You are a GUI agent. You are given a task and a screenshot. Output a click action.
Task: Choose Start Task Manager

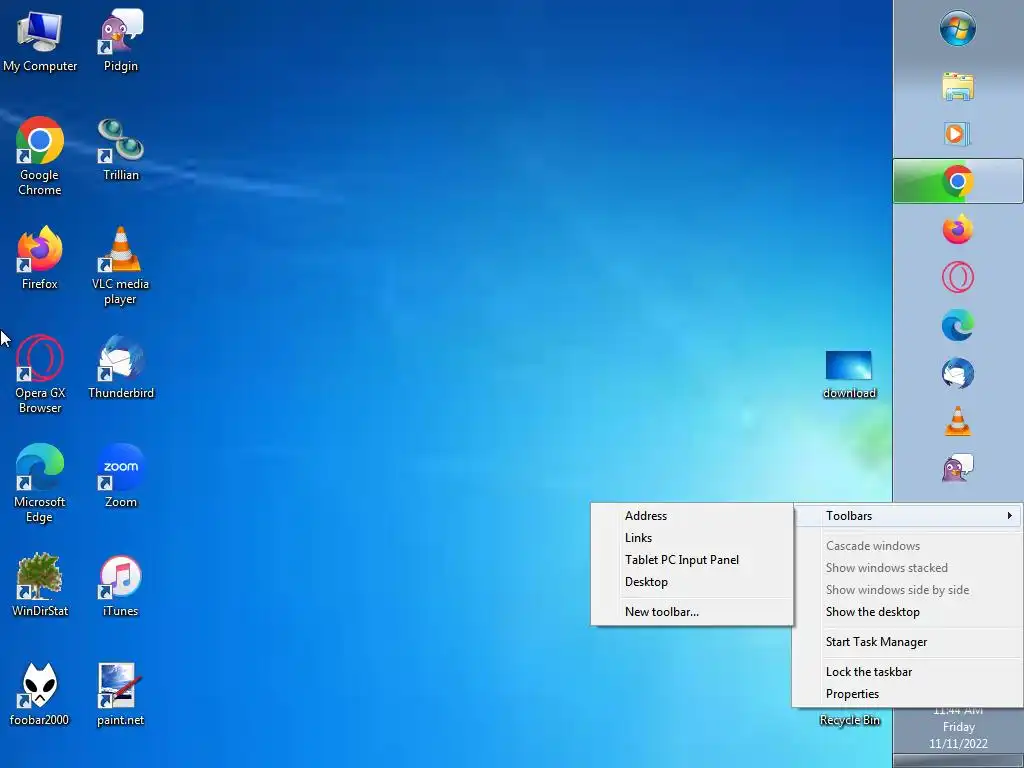pos(908,642)
